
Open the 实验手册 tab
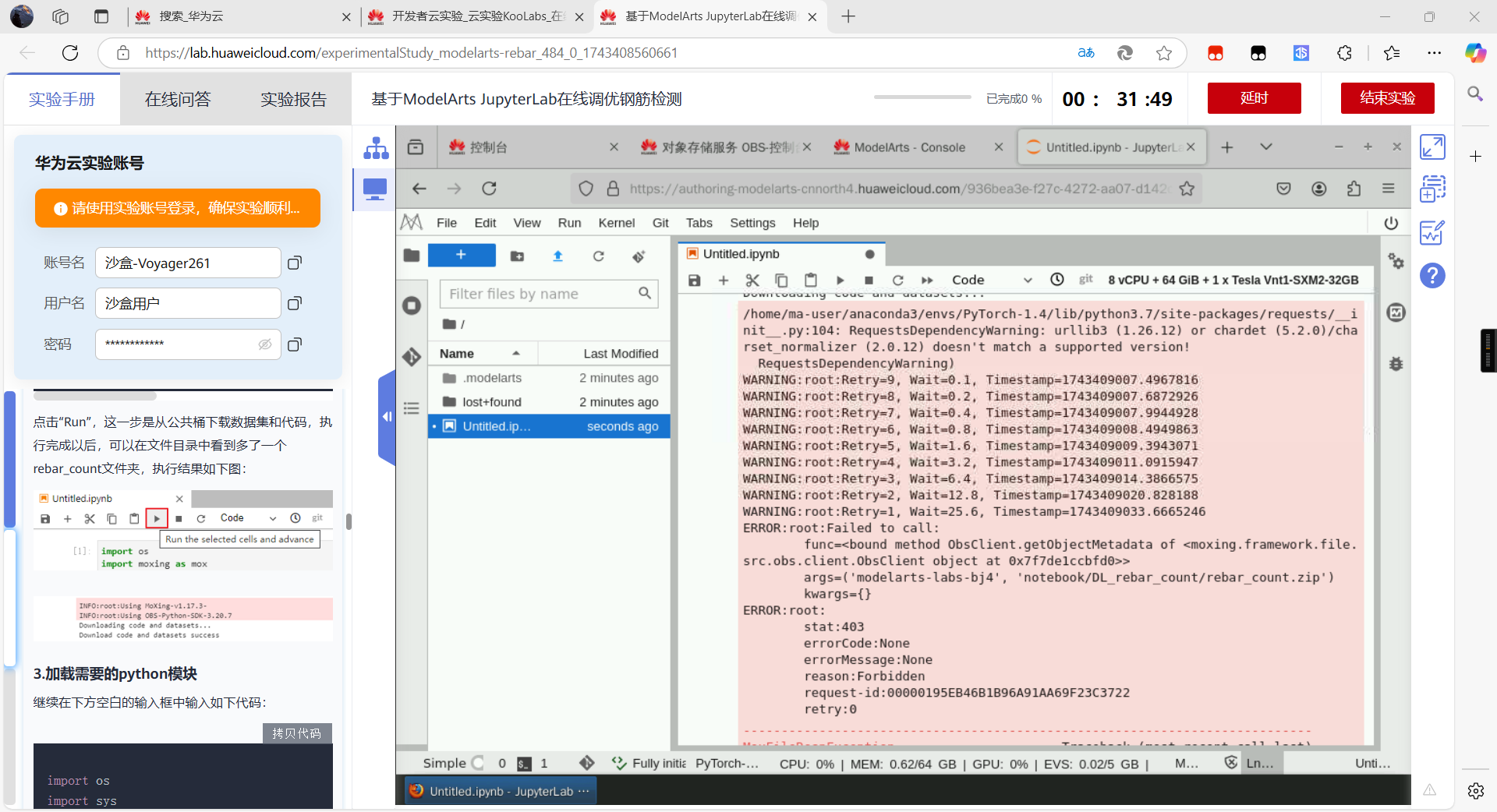coord(62,99)
